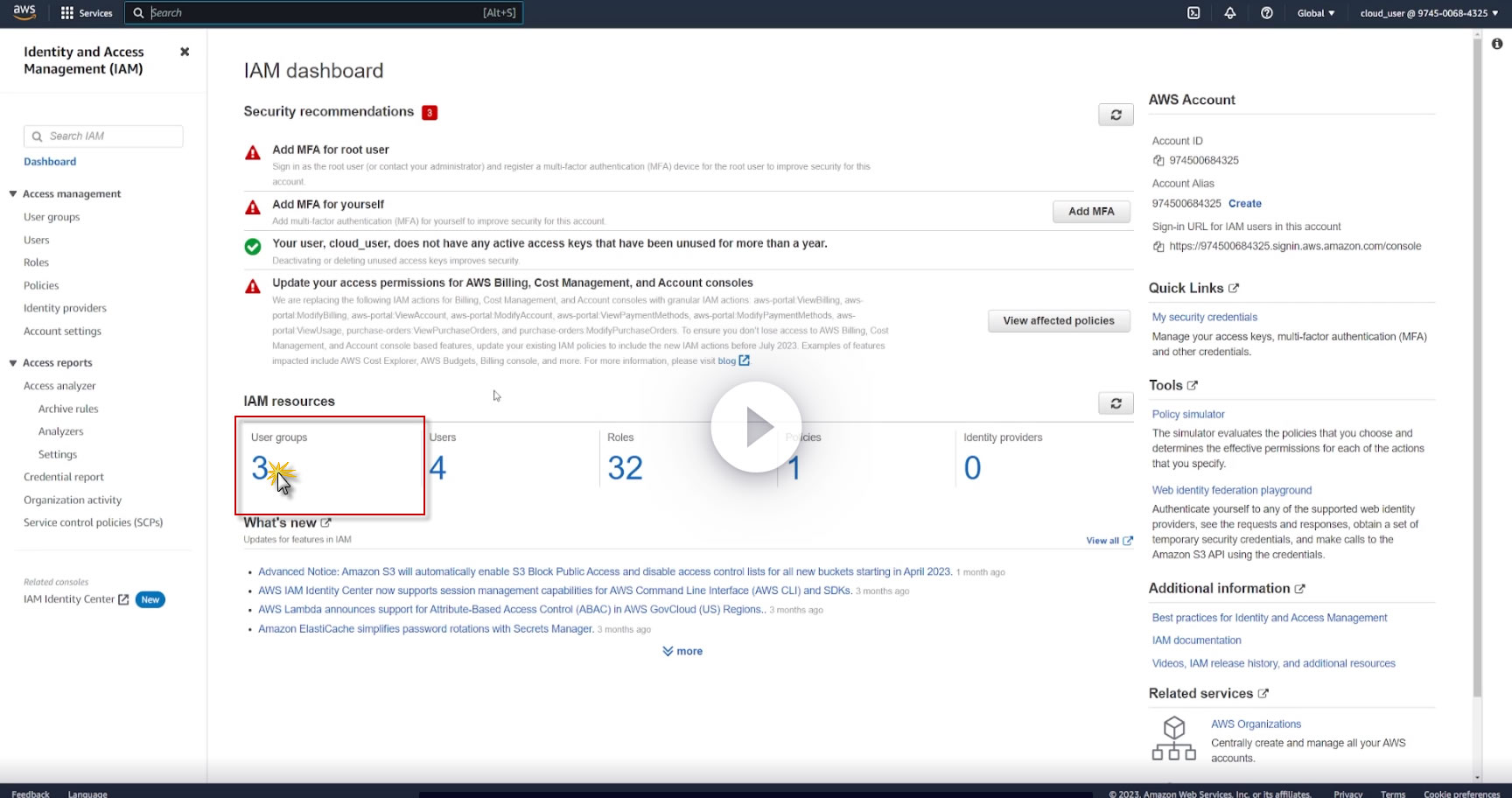The image size is (1512, 798).
Task: Collapse the Access management section
Action: pos(13,193)
